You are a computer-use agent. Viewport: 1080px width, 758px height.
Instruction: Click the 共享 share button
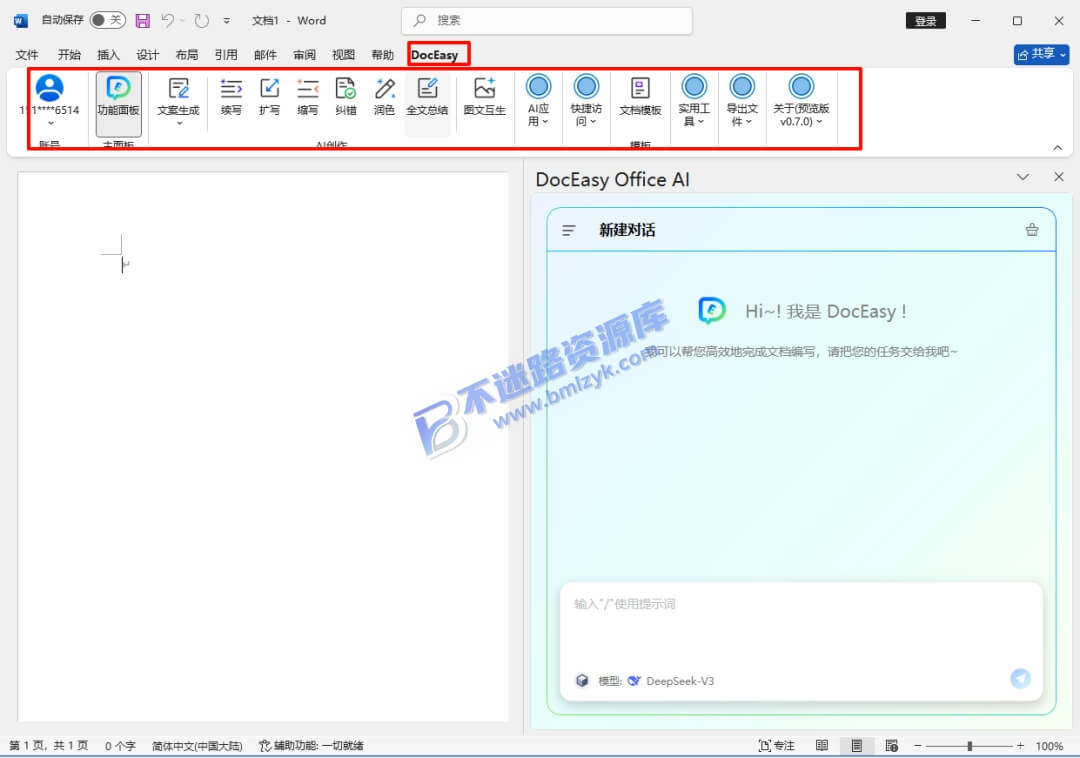(1041, 54)
